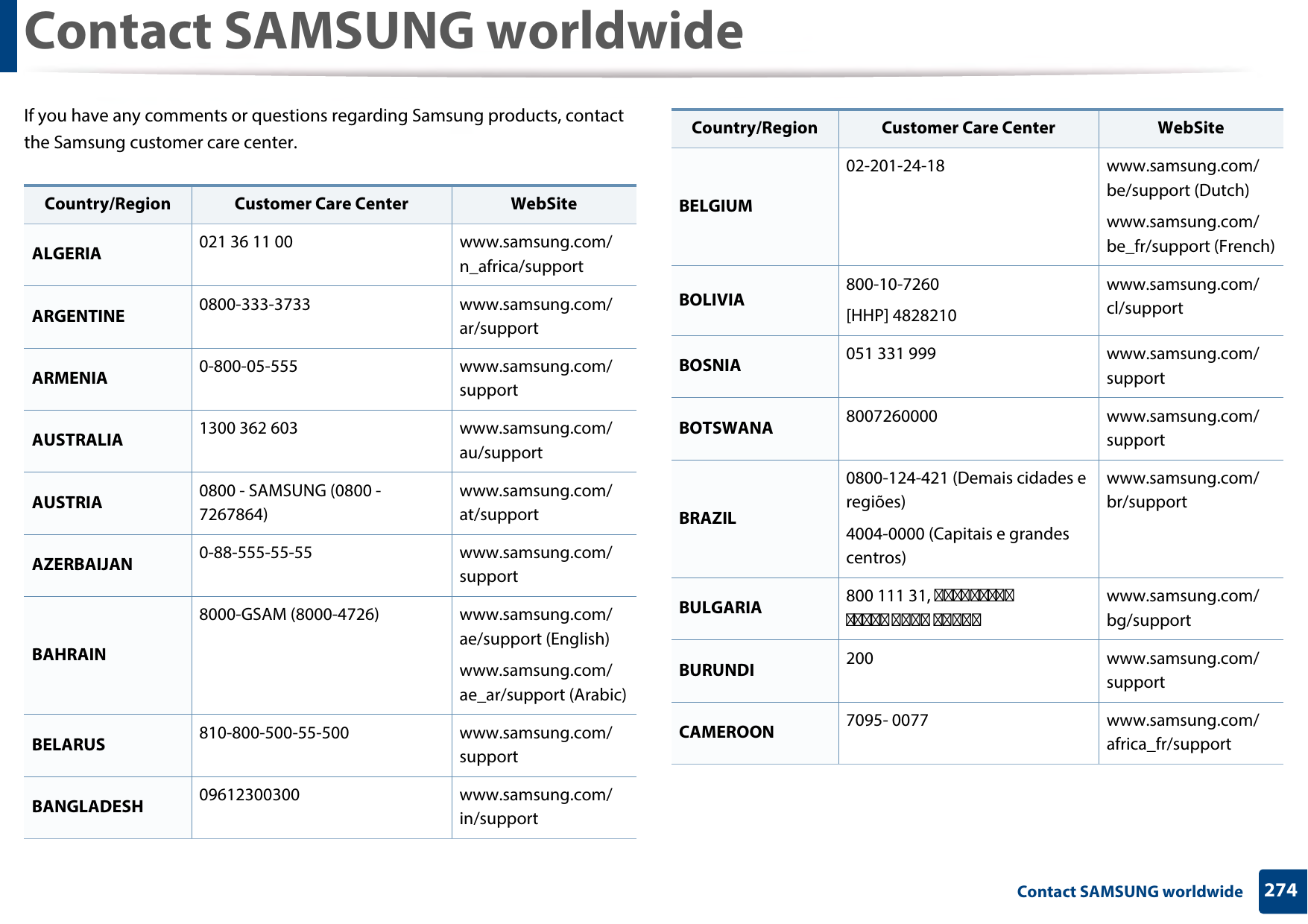The width and height of the screenshot is (1308, 924).
Task: Click the ALGERIA country cell
Action: pyautogui.click(x=107, y=254)
